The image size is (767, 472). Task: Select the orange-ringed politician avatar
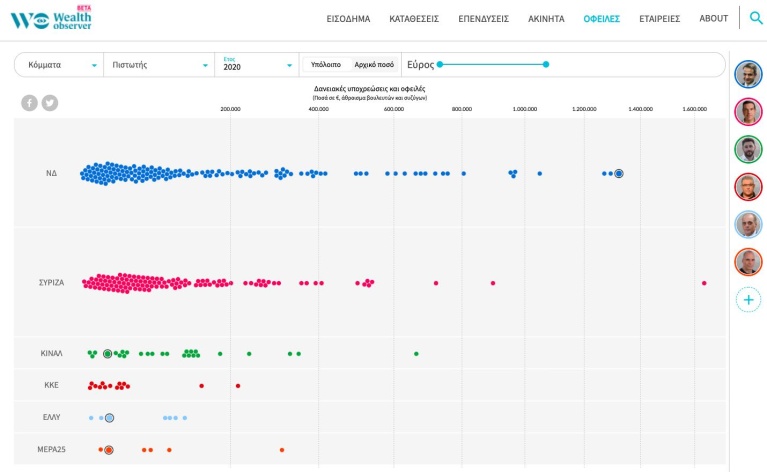tap(748, 262)
